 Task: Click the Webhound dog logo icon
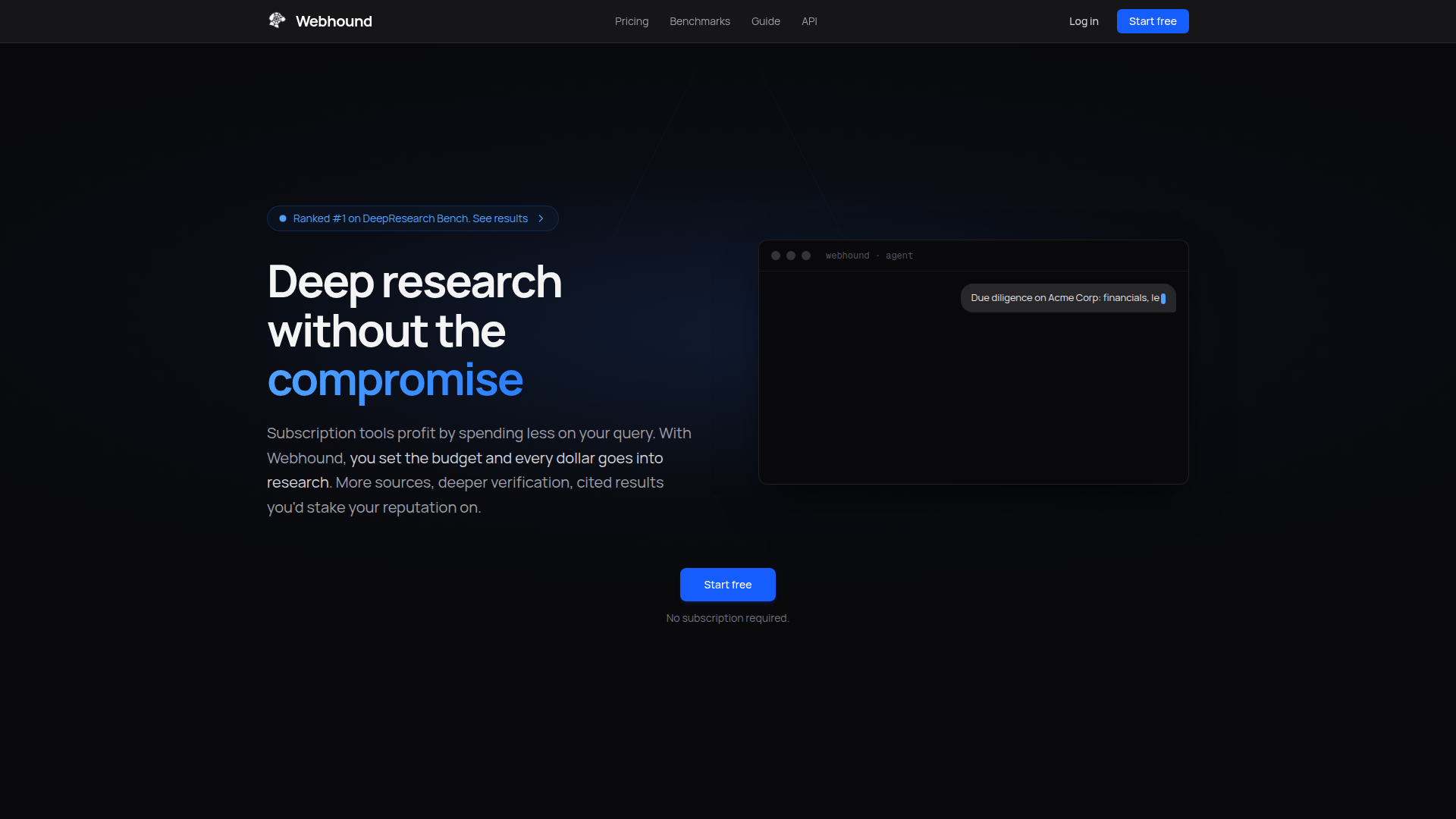(x=277, y=20)
